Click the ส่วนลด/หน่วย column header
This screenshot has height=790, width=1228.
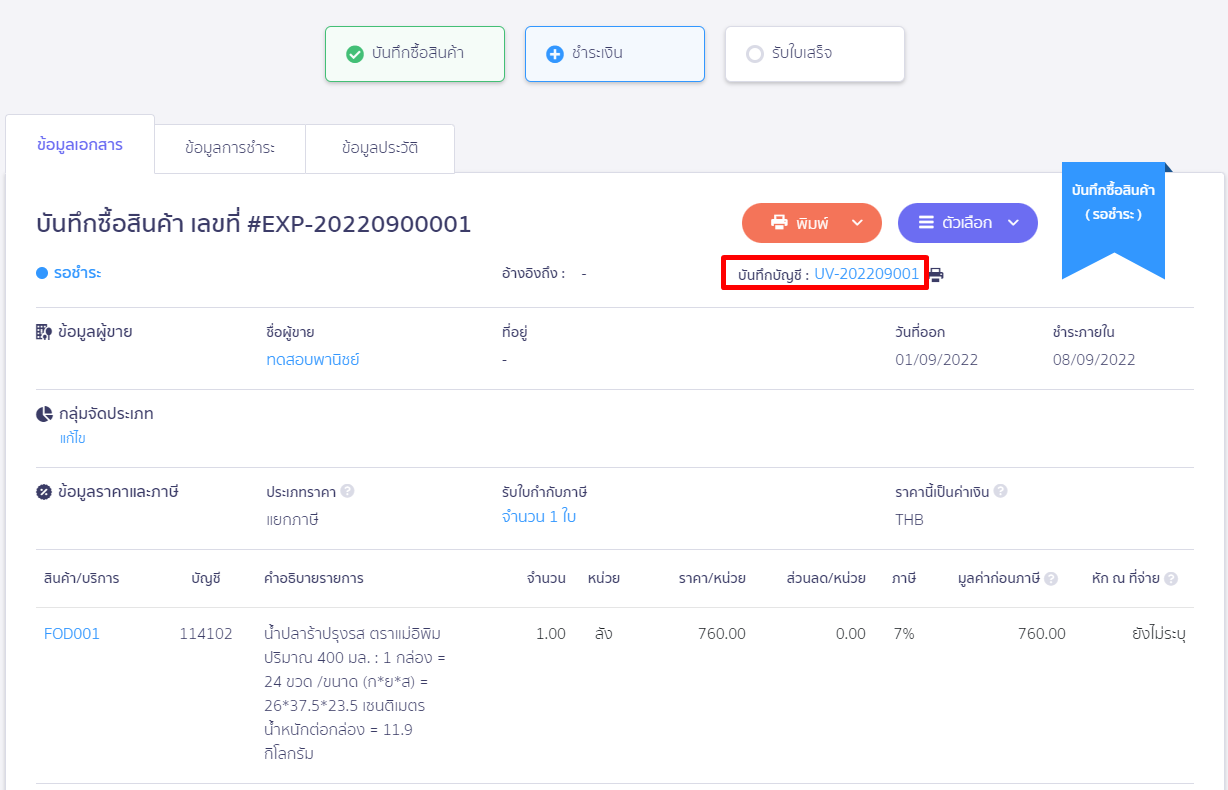pyautogui.click(x=826, y=578)
